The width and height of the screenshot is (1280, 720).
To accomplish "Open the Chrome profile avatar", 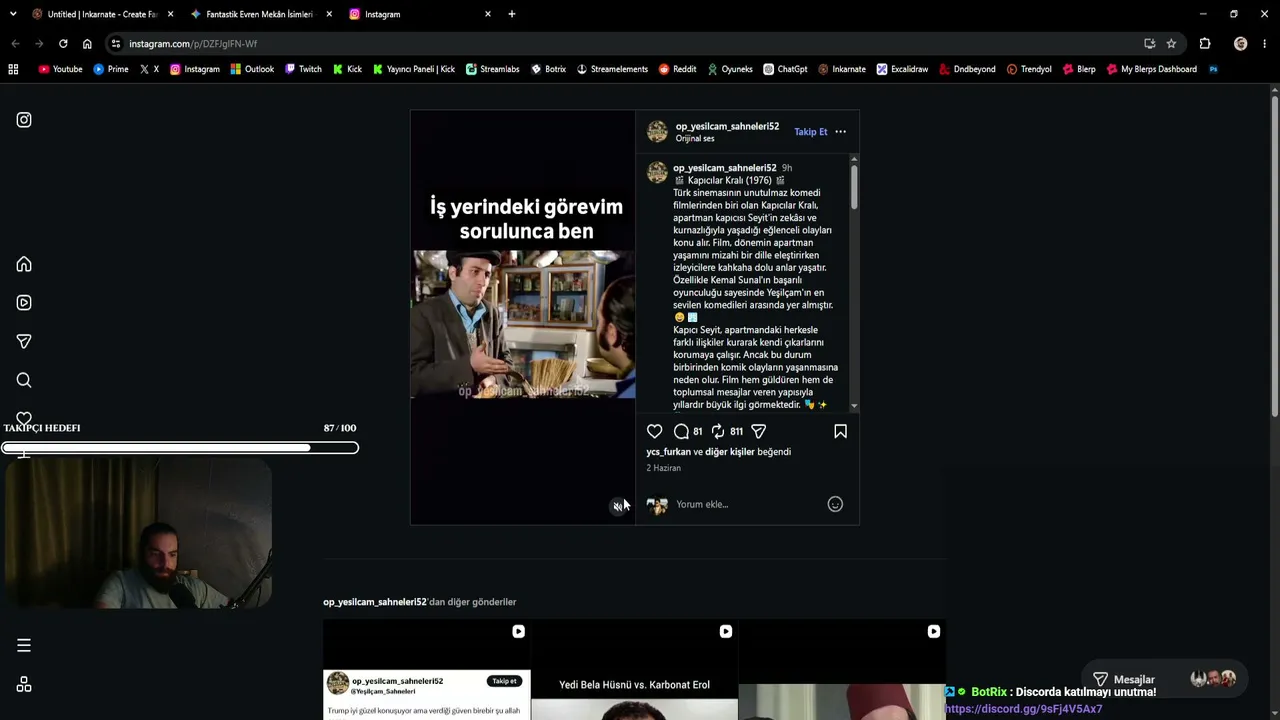I will click(x=1240, y=44).
